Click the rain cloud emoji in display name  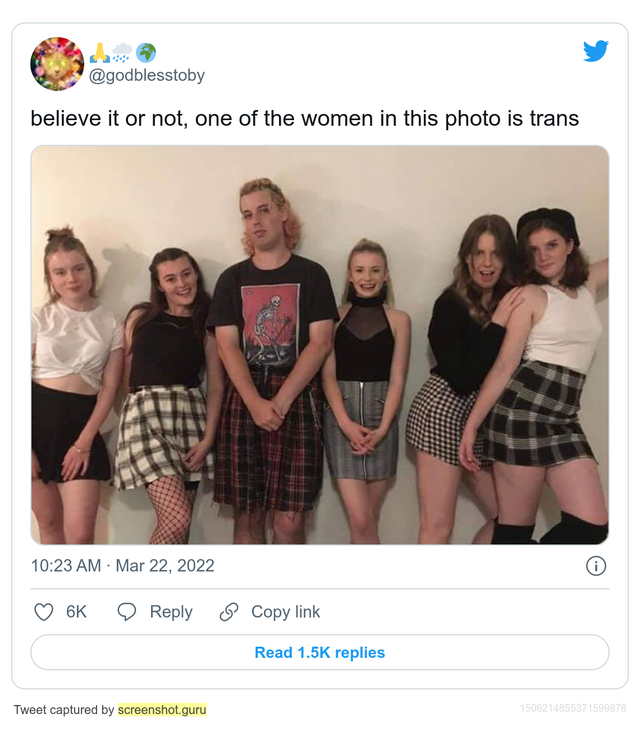coord(123,53)
